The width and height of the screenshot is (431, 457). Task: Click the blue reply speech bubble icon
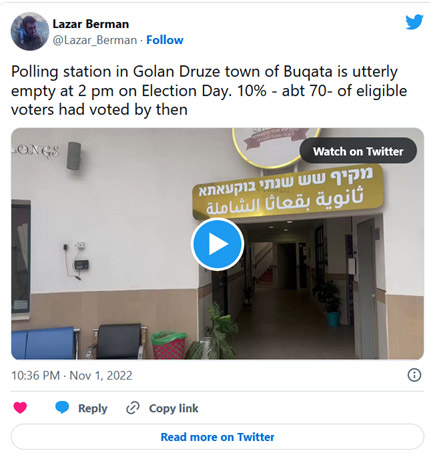62,407
